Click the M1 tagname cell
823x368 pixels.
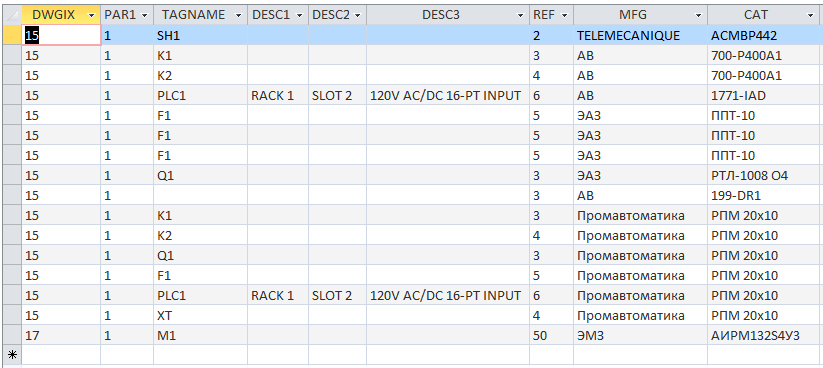coord(201,335)
